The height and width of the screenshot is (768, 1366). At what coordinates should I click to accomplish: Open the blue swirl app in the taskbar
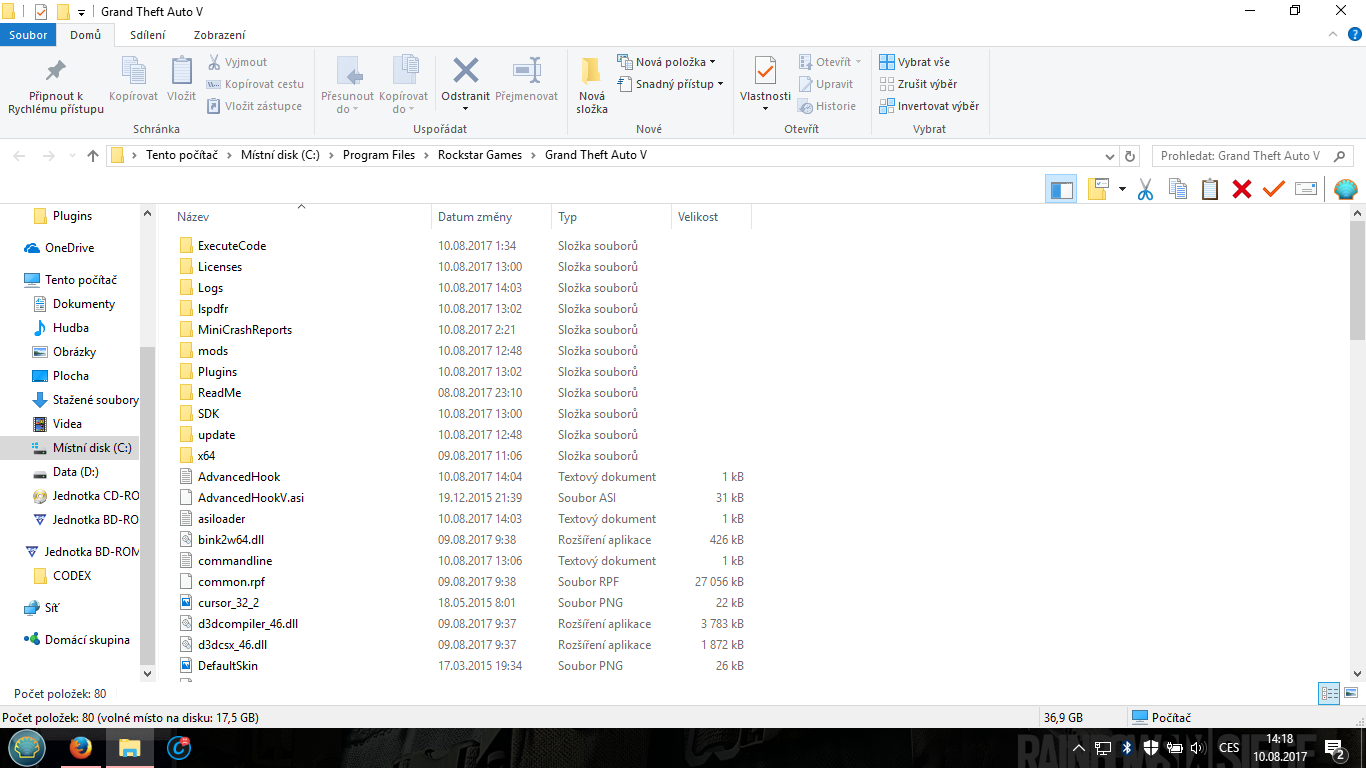click(x=179, y=747)
